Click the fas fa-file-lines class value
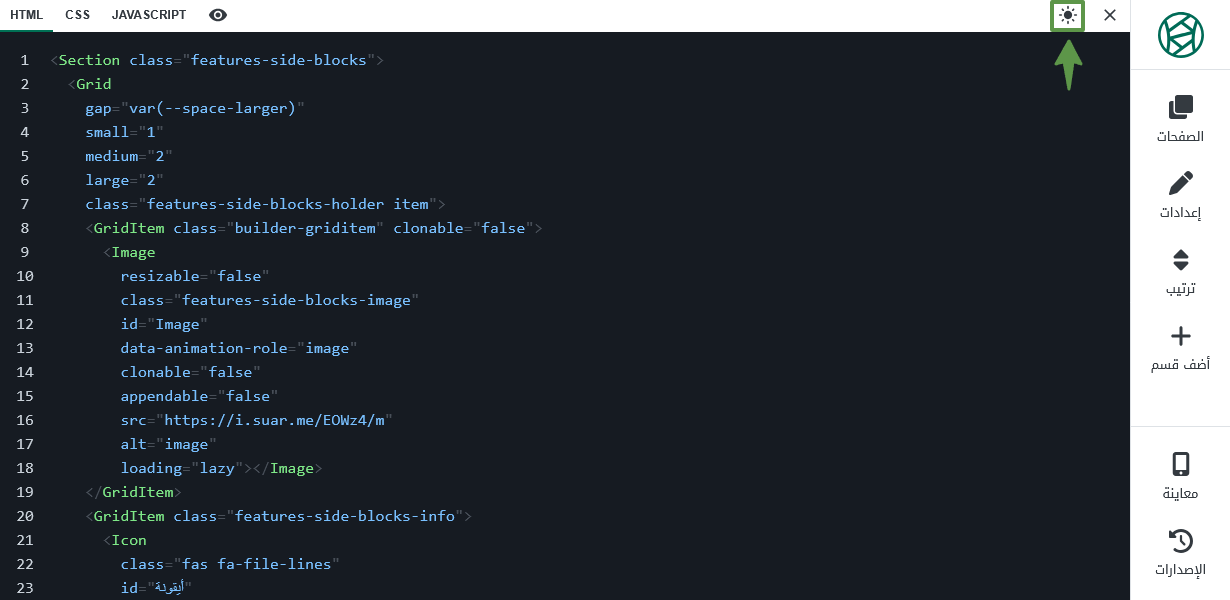1230x600 pixels. click(x=256, y=564)
